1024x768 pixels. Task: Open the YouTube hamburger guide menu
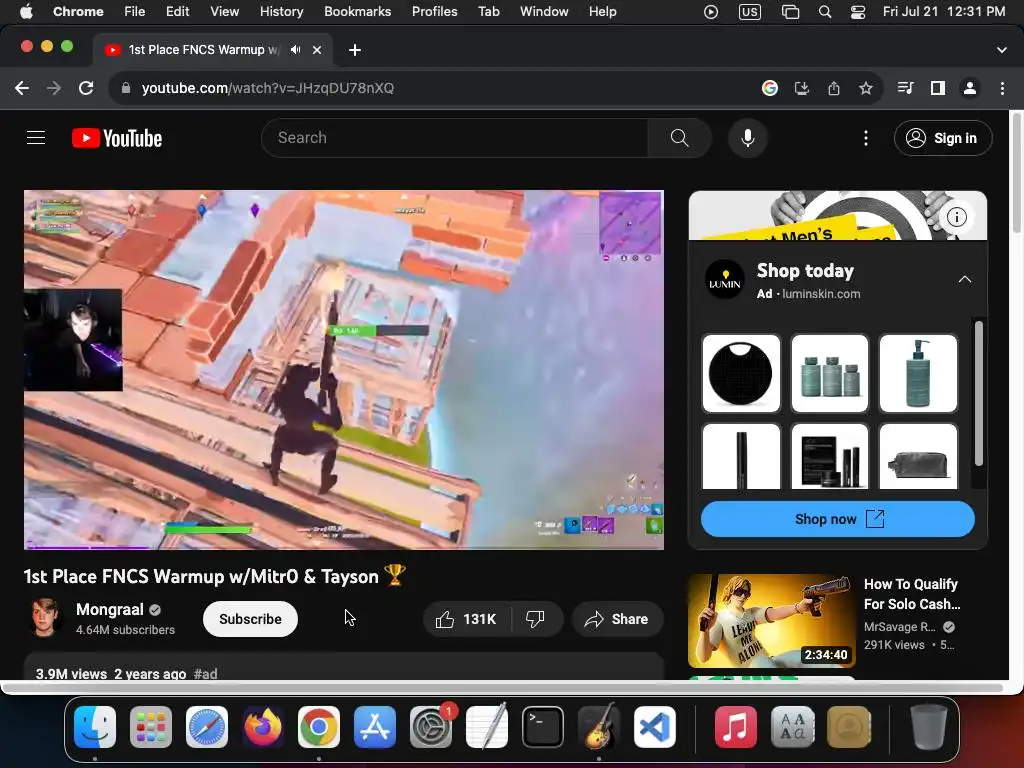[x=36, y=138]
